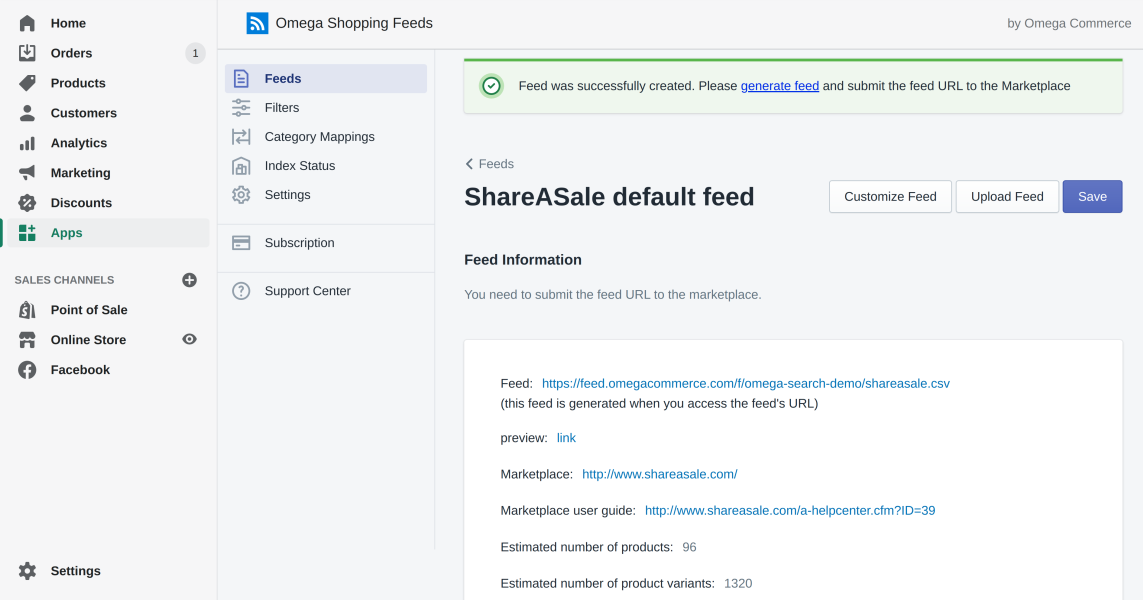This screenshot has height=600, width=1143.
Task: Open the shareasale.csv feed URL
Action: tap(746, 383)
